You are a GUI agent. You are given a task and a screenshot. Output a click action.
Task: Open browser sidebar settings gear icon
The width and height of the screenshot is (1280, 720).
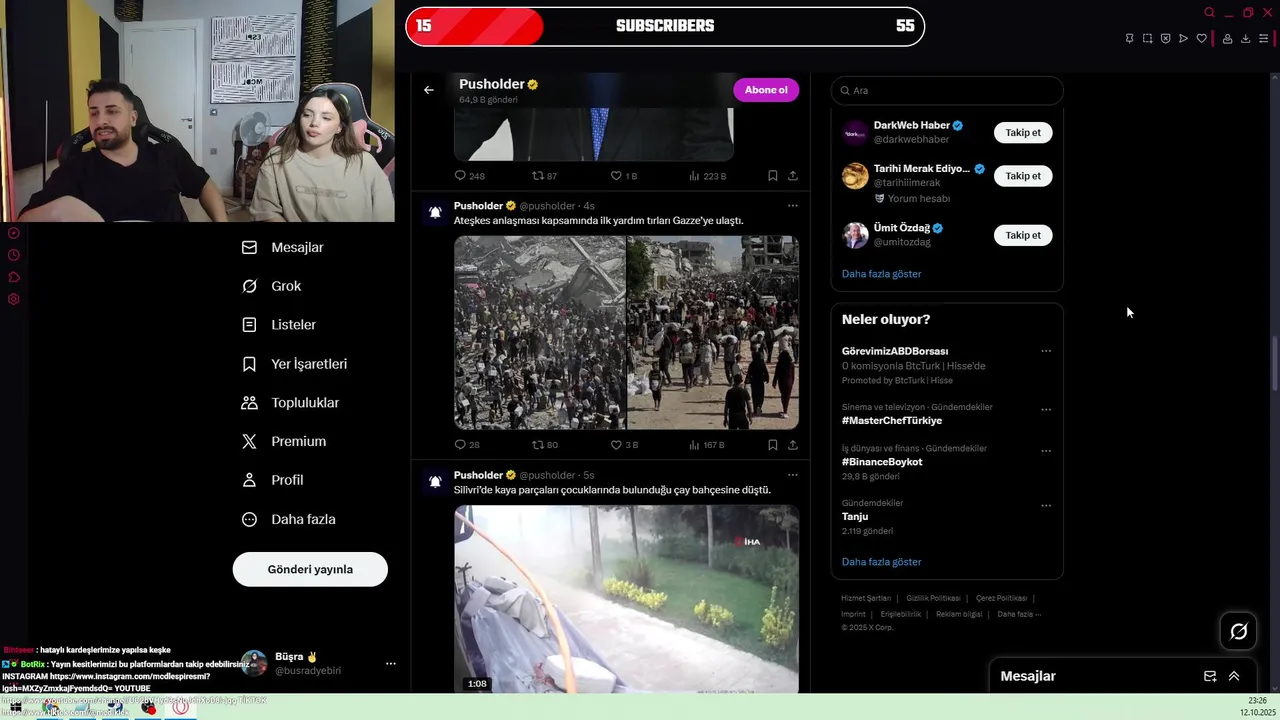[x=14, y=299]
